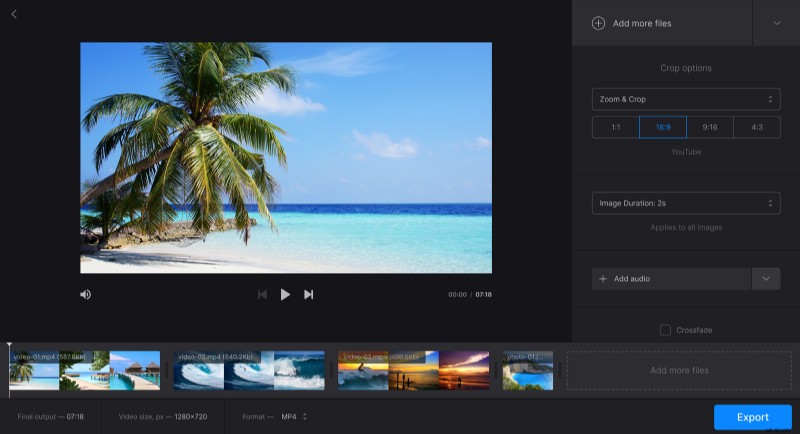800x434 pixels.
Task: Select the 4:3 aspect ratio
Action: [757, 127]
